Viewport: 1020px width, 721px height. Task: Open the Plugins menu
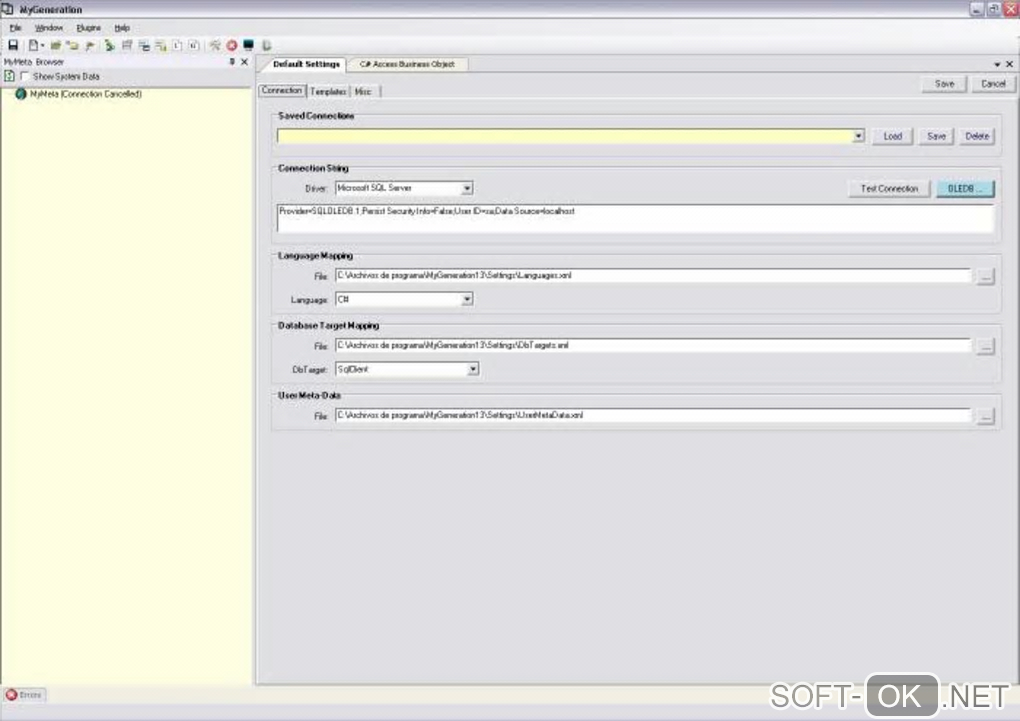(x=88, y=28)
